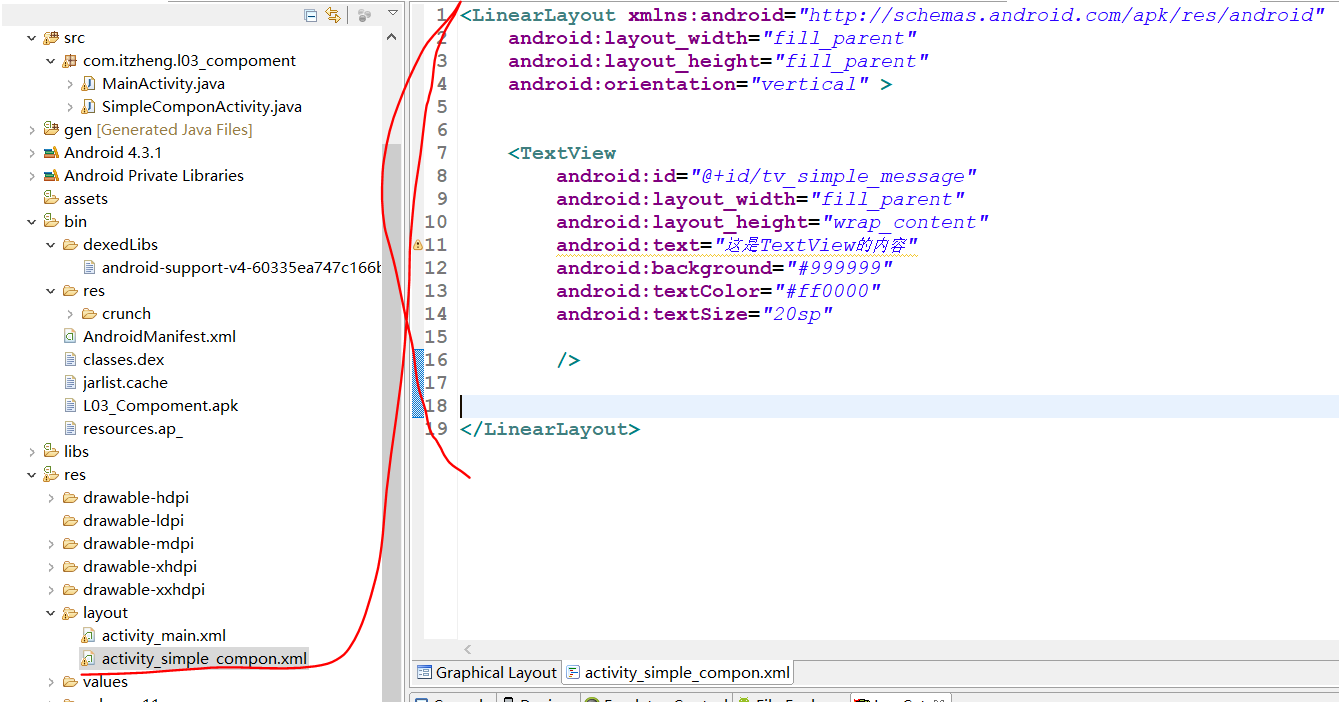Click the xmlns:android schema URL string
The image size is (1339, 702).
pyautogui.click(x=1061, y=15)
